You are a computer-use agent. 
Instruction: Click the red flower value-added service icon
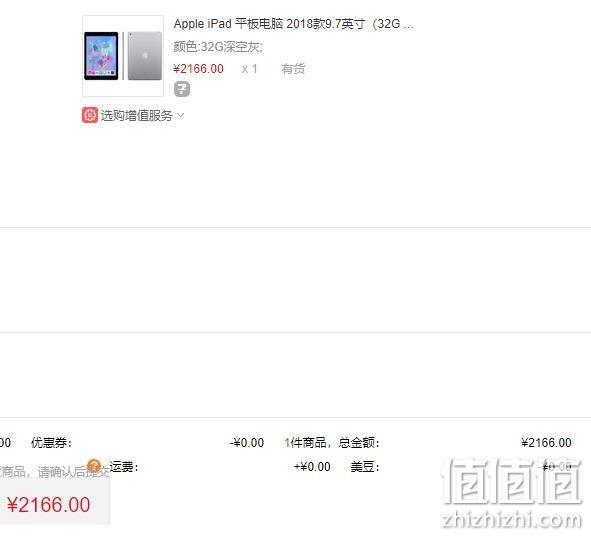(90, 115)
